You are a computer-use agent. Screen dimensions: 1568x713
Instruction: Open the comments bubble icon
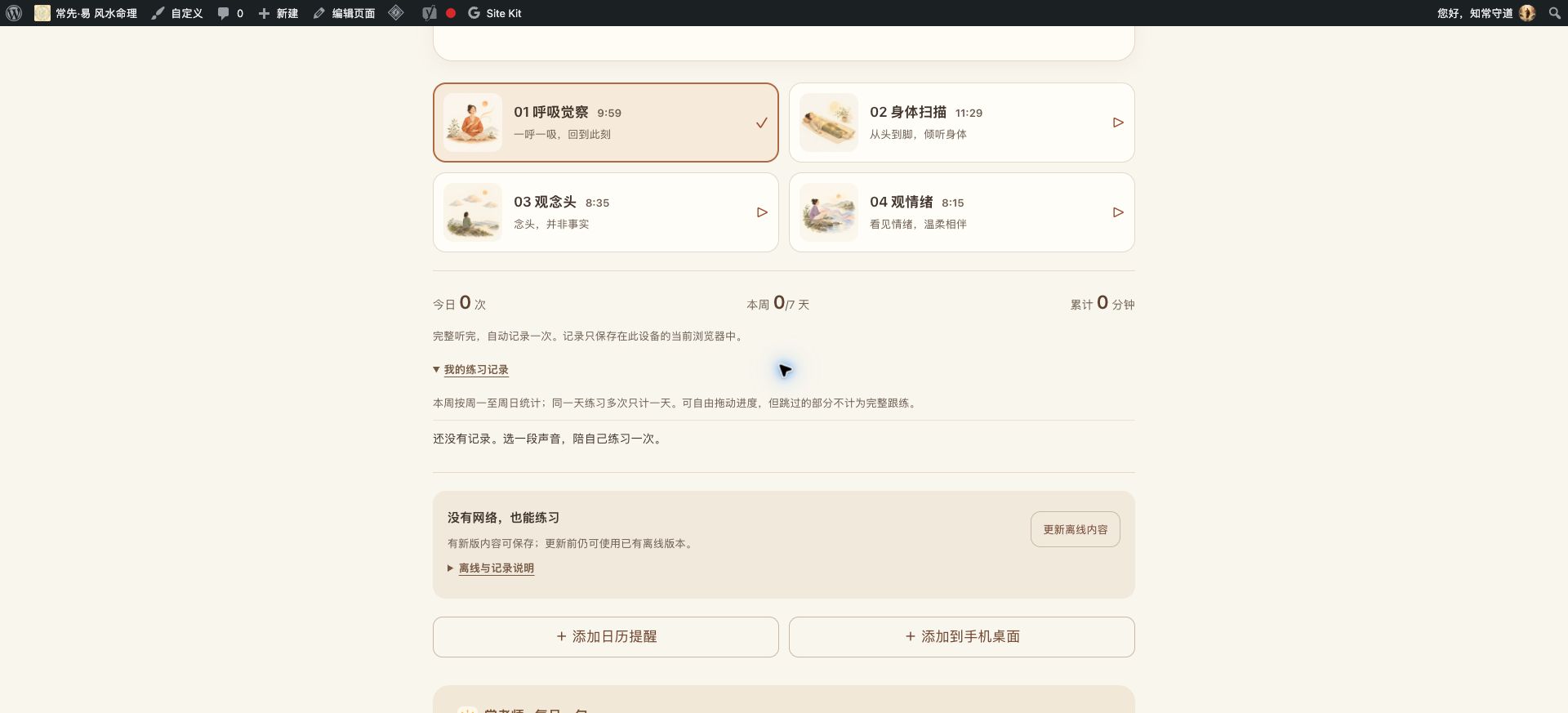(223, 13)
